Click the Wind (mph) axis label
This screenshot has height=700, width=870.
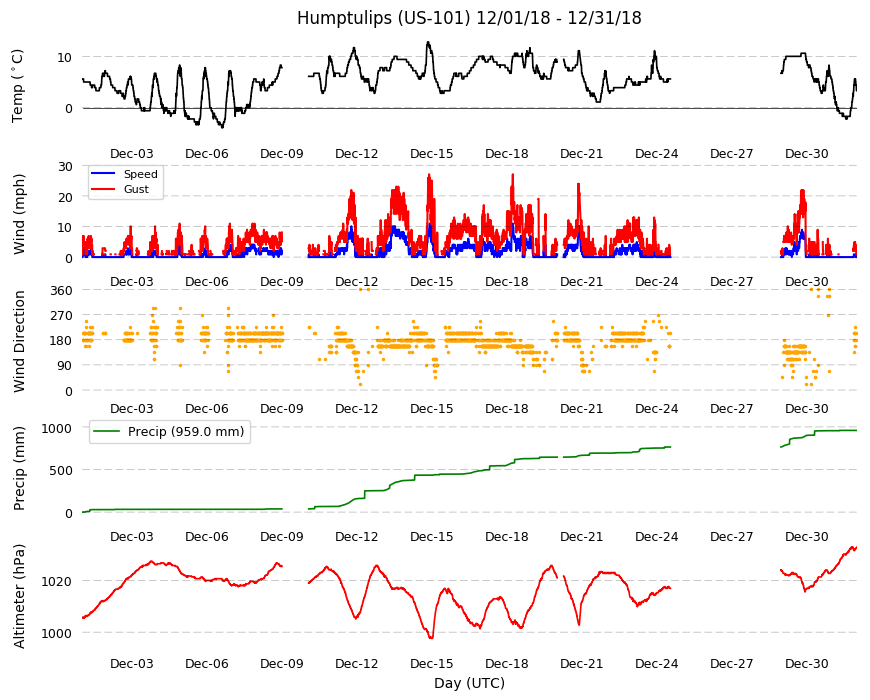19,214
